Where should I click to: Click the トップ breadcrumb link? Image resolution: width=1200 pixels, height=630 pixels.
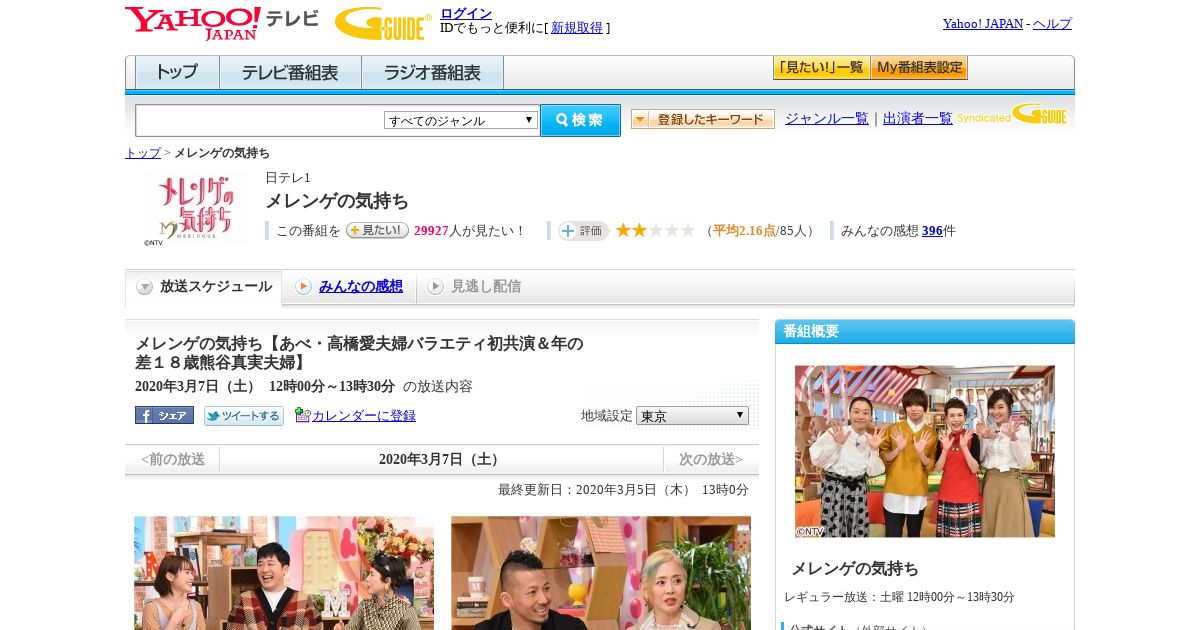143,153
